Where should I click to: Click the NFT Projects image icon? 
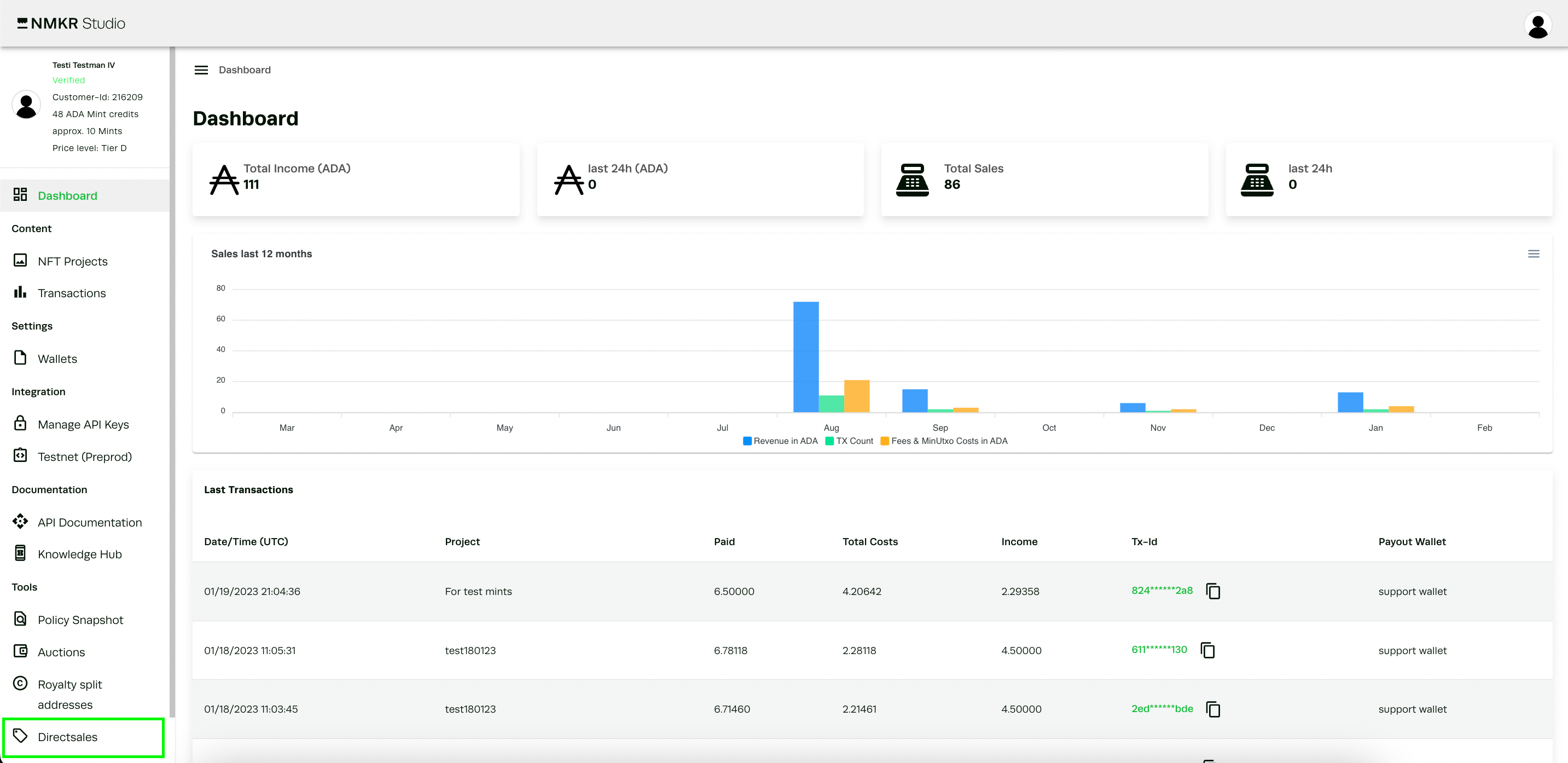click(x=20, y=261)
